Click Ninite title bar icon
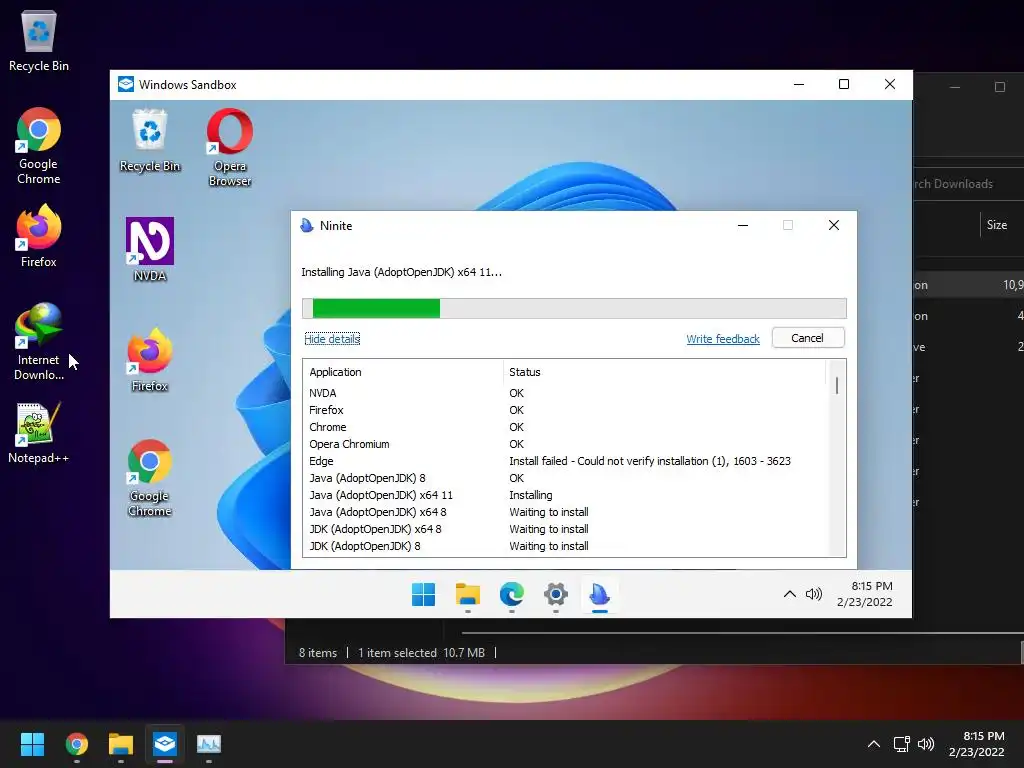Image resolution: width=1024 pixels, height=768 pixels. [x=307, y=225]
